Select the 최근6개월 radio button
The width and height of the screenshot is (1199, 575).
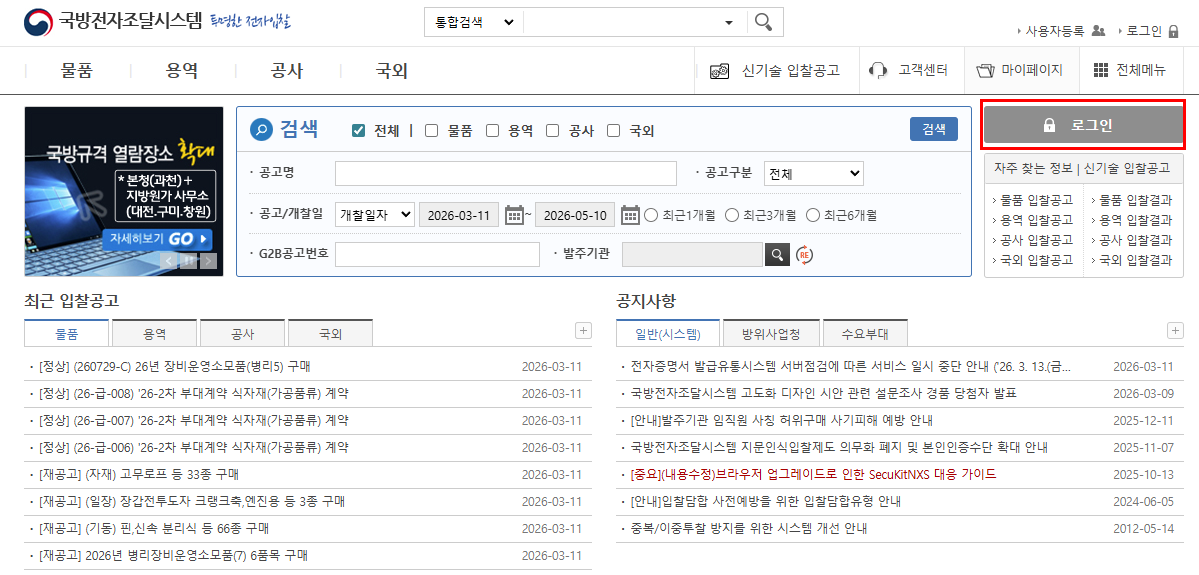(x=813, y=215)
